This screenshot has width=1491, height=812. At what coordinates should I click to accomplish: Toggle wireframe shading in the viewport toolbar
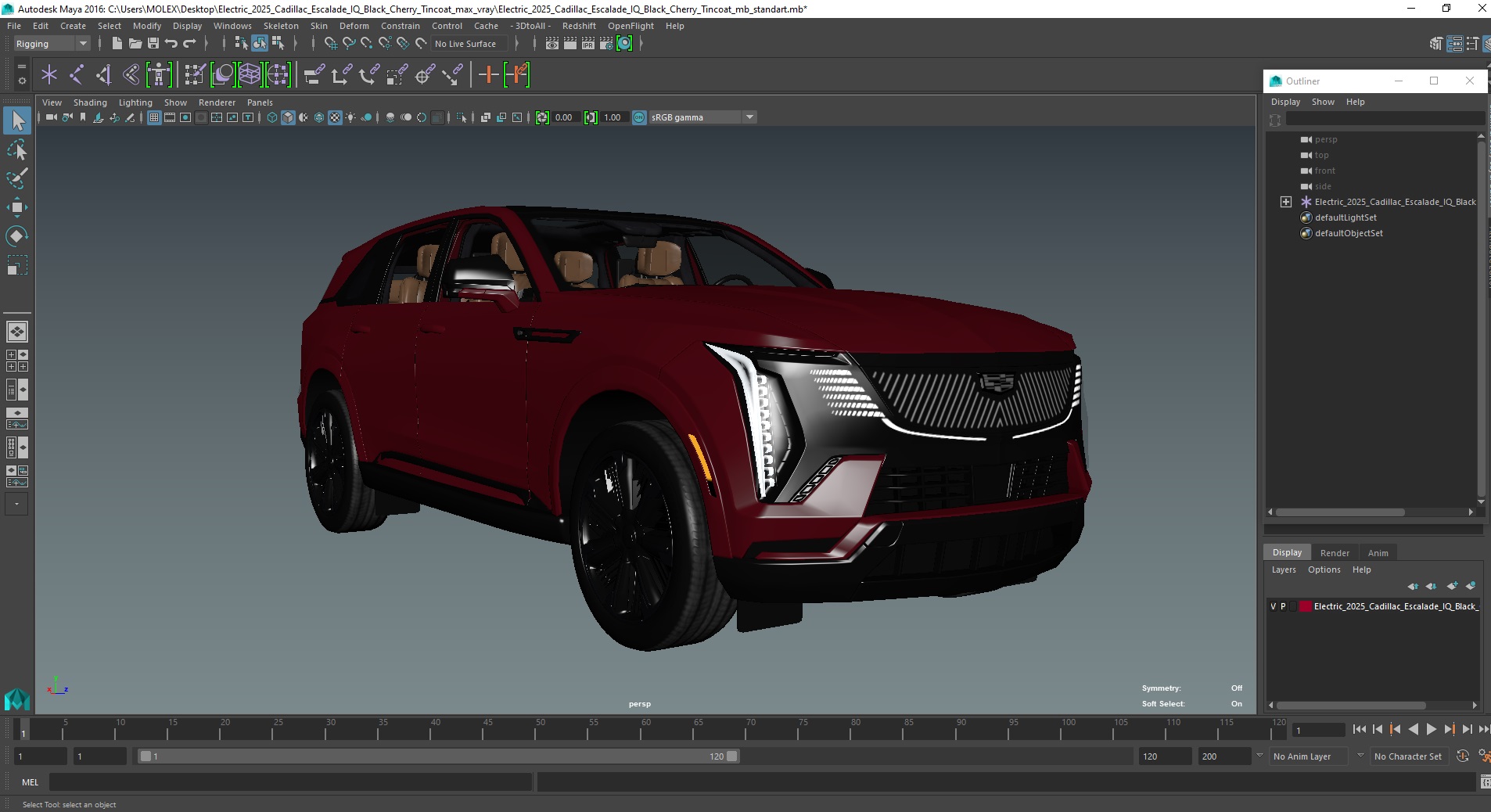[x=272, y=117]
